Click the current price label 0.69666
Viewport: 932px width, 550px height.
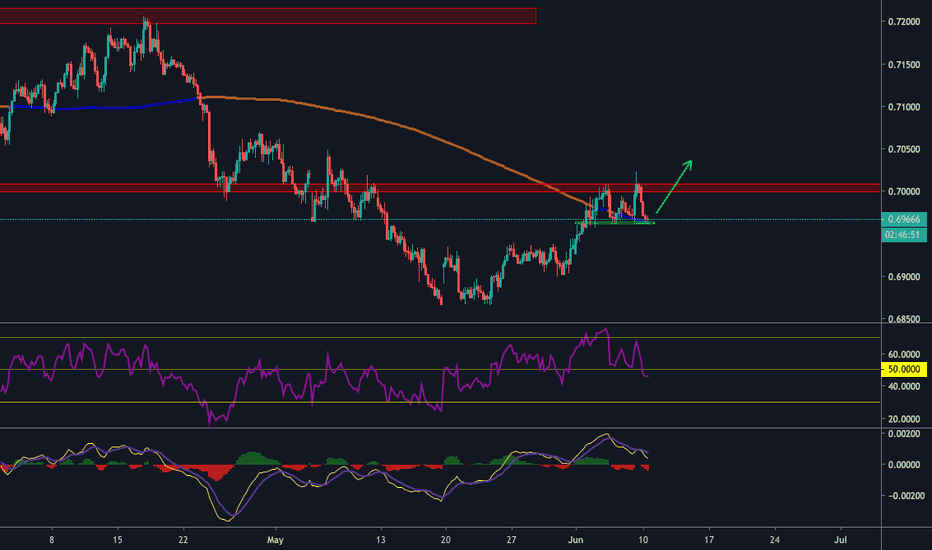click(903, 219)
